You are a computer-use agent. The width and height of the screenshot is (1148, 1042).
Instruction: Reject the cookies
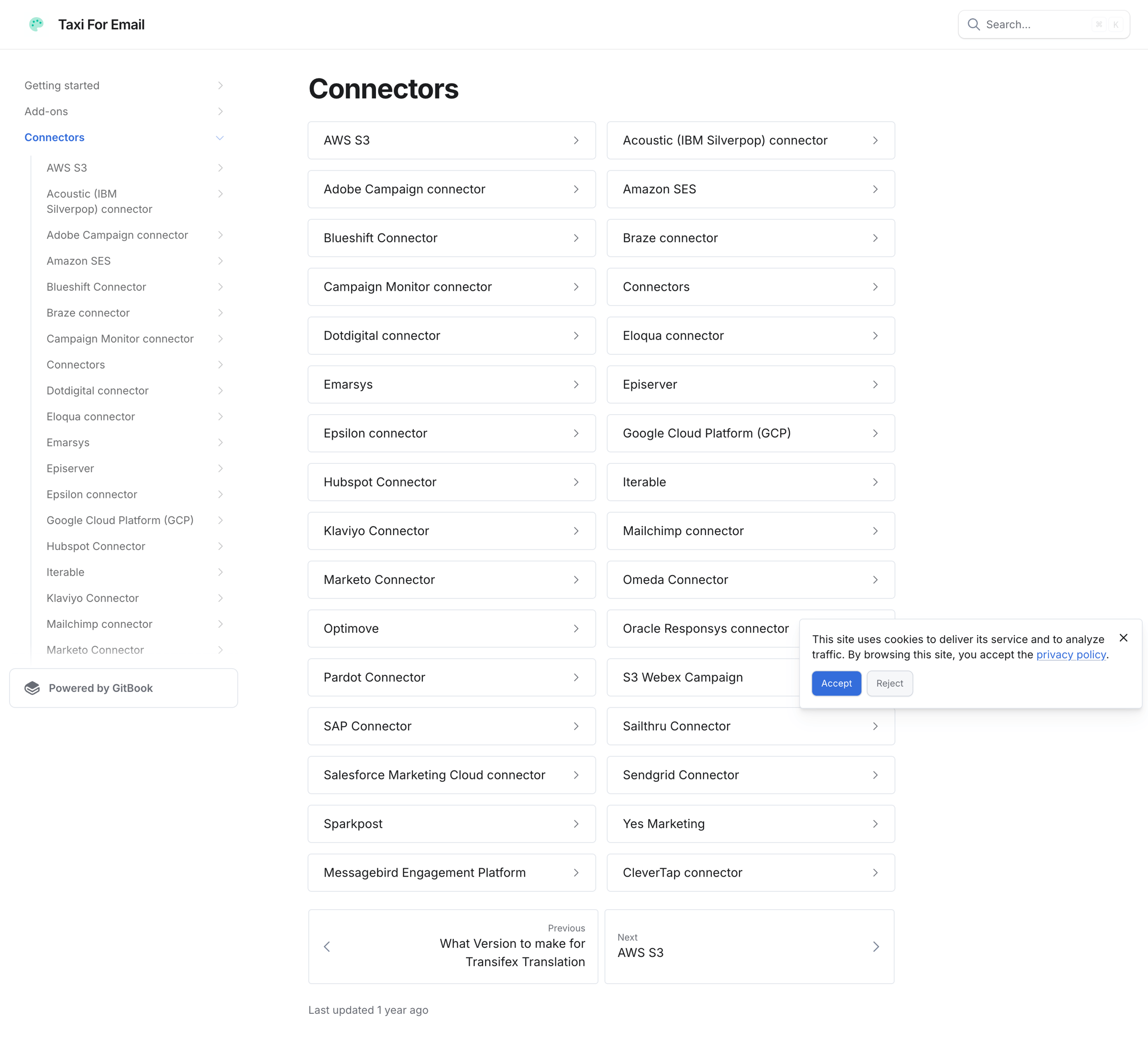890,683
